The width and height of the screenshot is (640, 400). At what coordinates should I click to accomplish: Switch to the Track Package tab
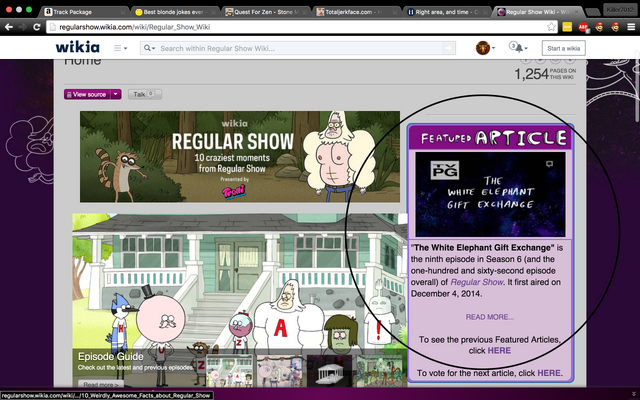pos(84,12)
